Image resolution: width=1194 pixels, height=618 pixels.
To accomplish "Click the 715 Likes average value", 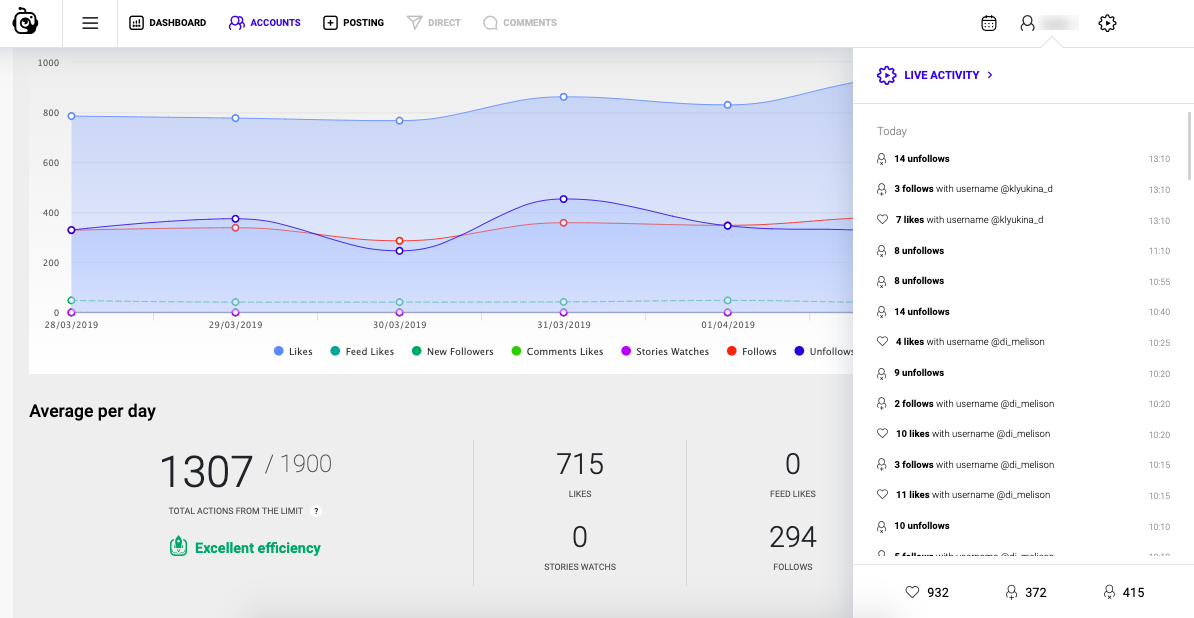I will pos(579,464).
